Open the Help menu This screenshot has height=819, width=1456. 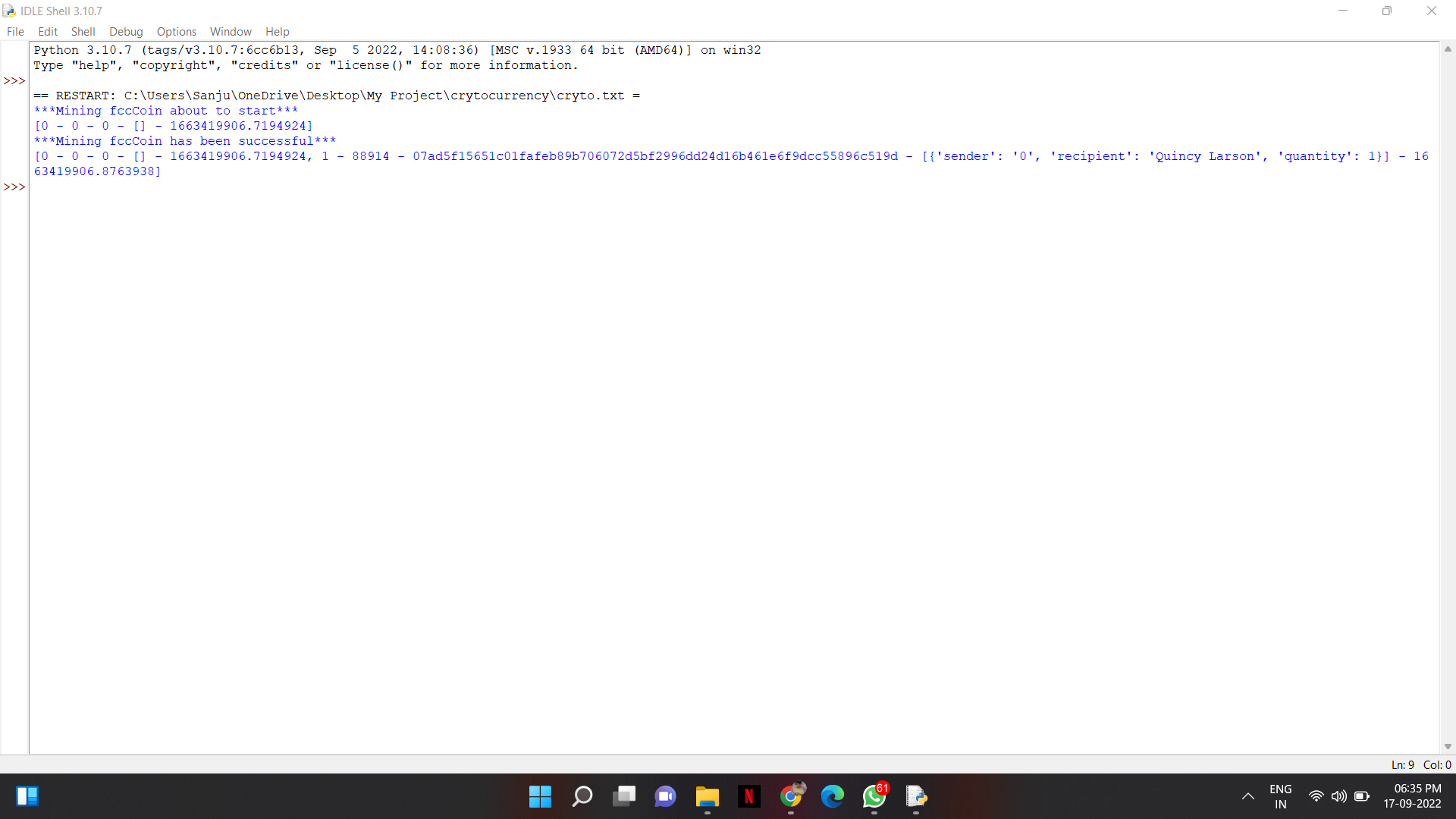277,32
